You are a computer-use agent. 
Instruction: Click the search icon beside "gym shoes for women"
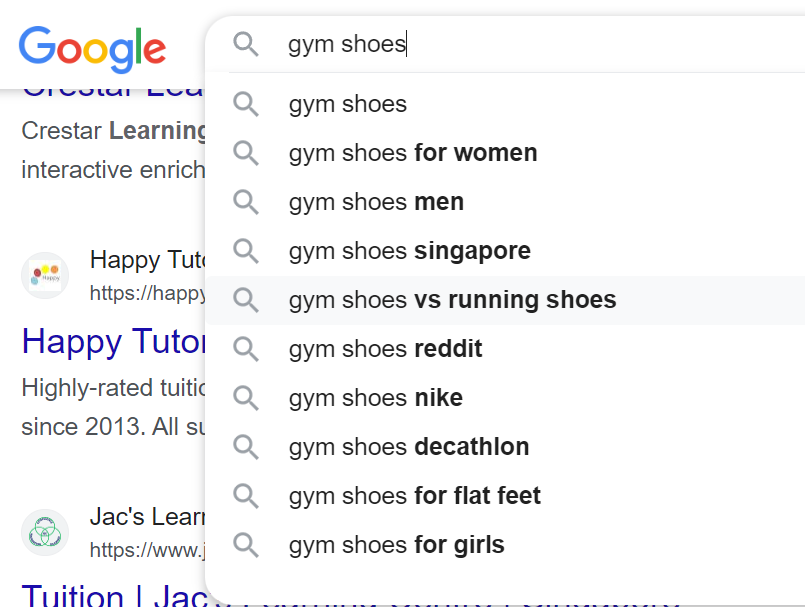(x=245, y=153)
